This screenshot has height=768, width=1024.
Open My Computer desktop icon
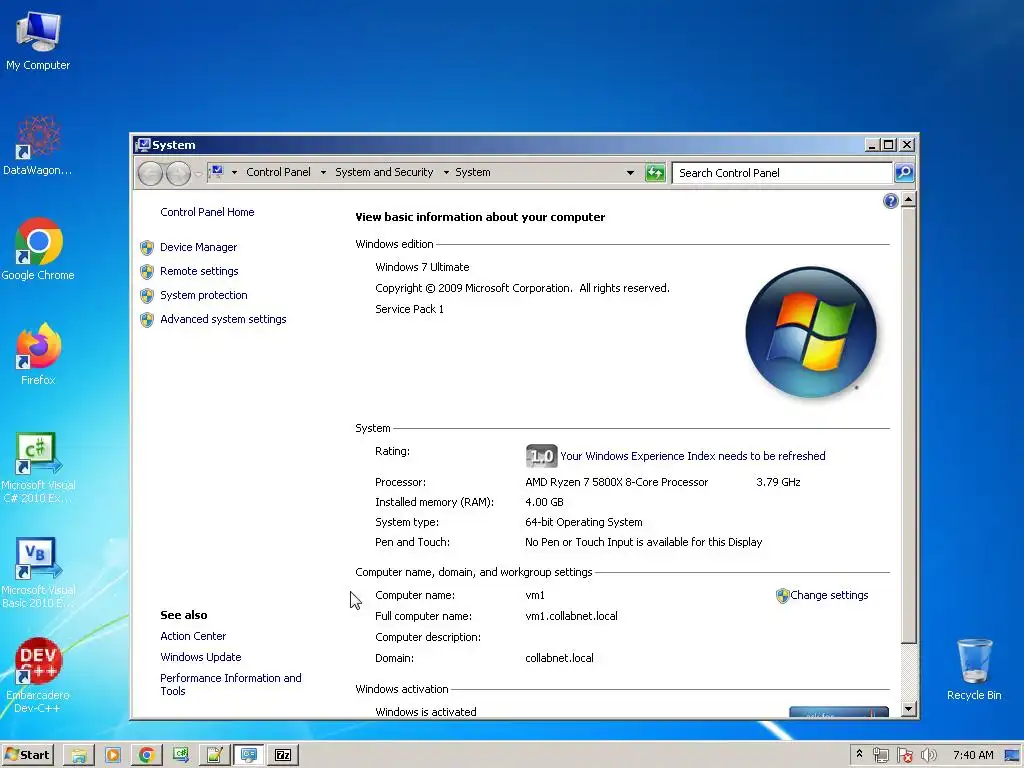click(x=38, y=40)
